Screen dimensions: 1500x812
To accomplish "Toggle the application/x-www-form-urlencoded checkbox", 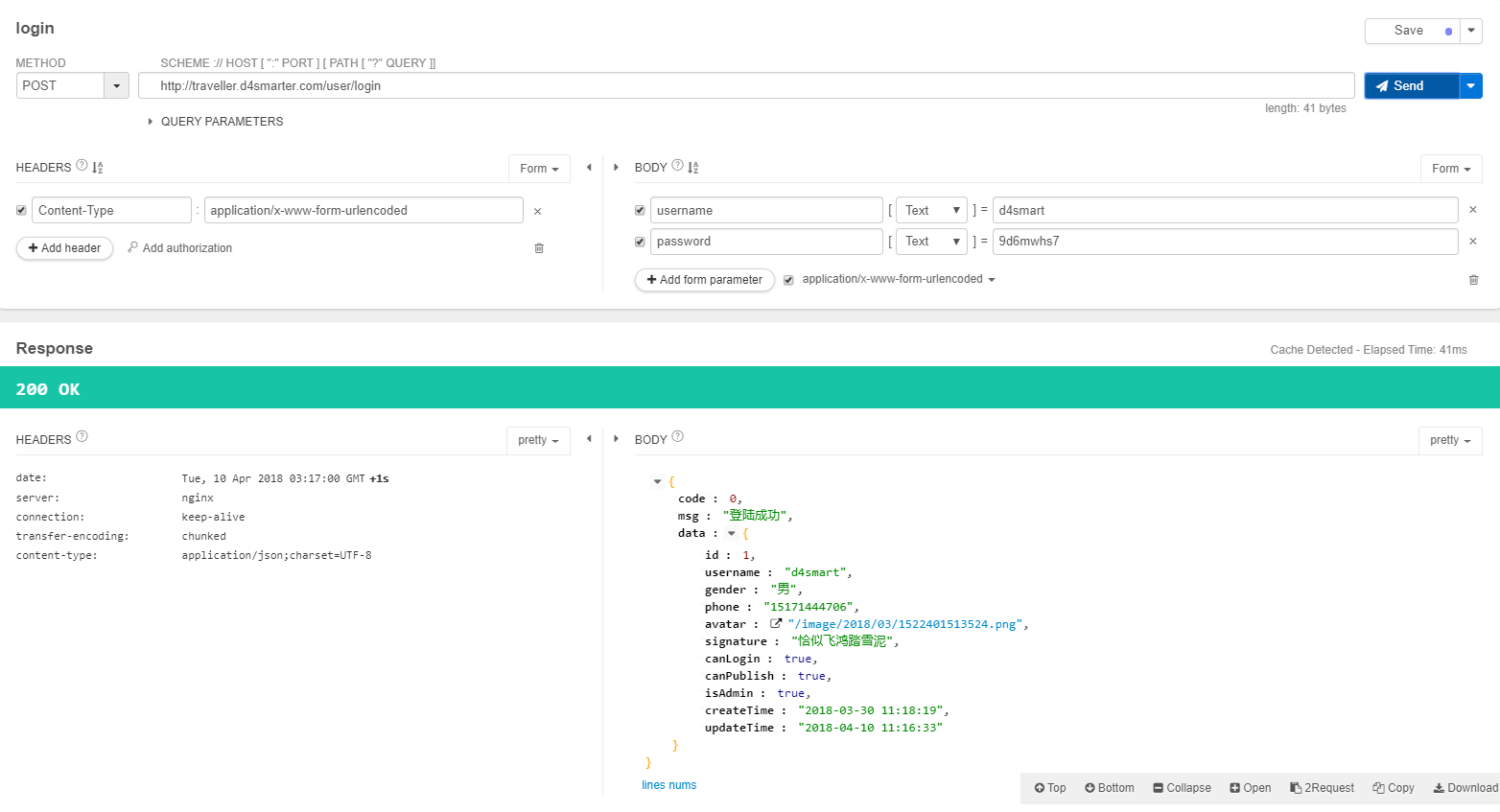I will click(x=788, y=280).
